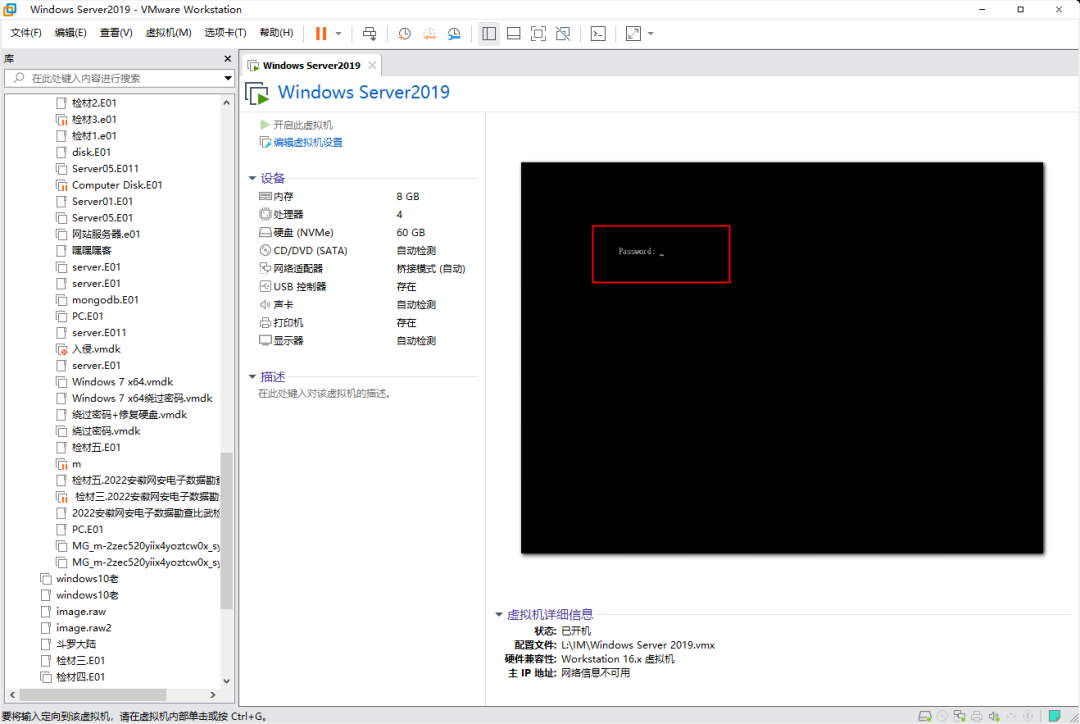Click inside the black VM console screen
This screenshot has height=724, width=1080.
pos(782,358)
